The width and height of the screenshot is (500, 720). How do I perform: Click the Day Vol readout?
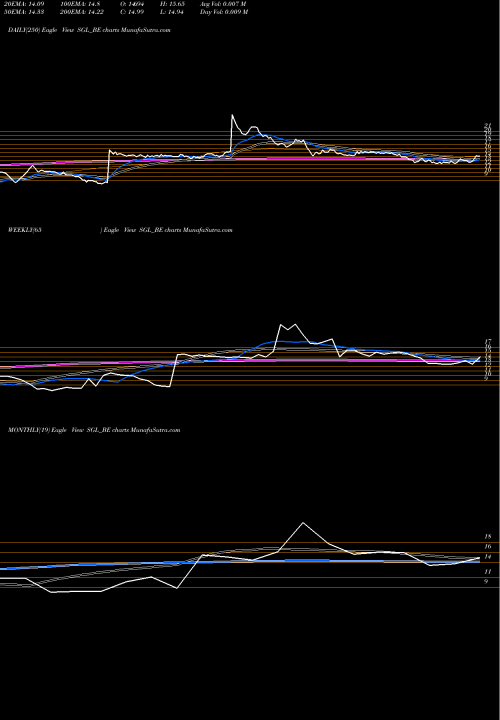(224, 12)
